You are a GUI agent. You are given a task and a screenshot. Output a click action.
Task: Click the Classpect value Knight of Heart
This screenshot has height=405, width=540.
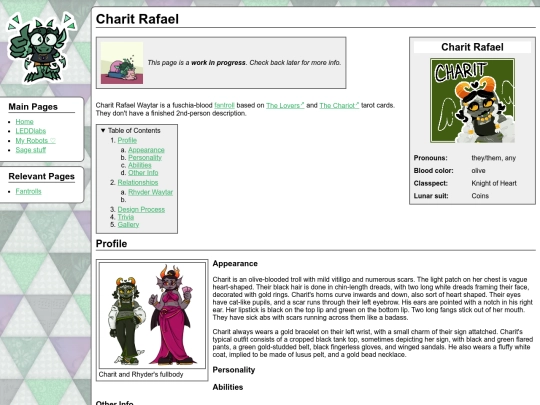[494, 183]
